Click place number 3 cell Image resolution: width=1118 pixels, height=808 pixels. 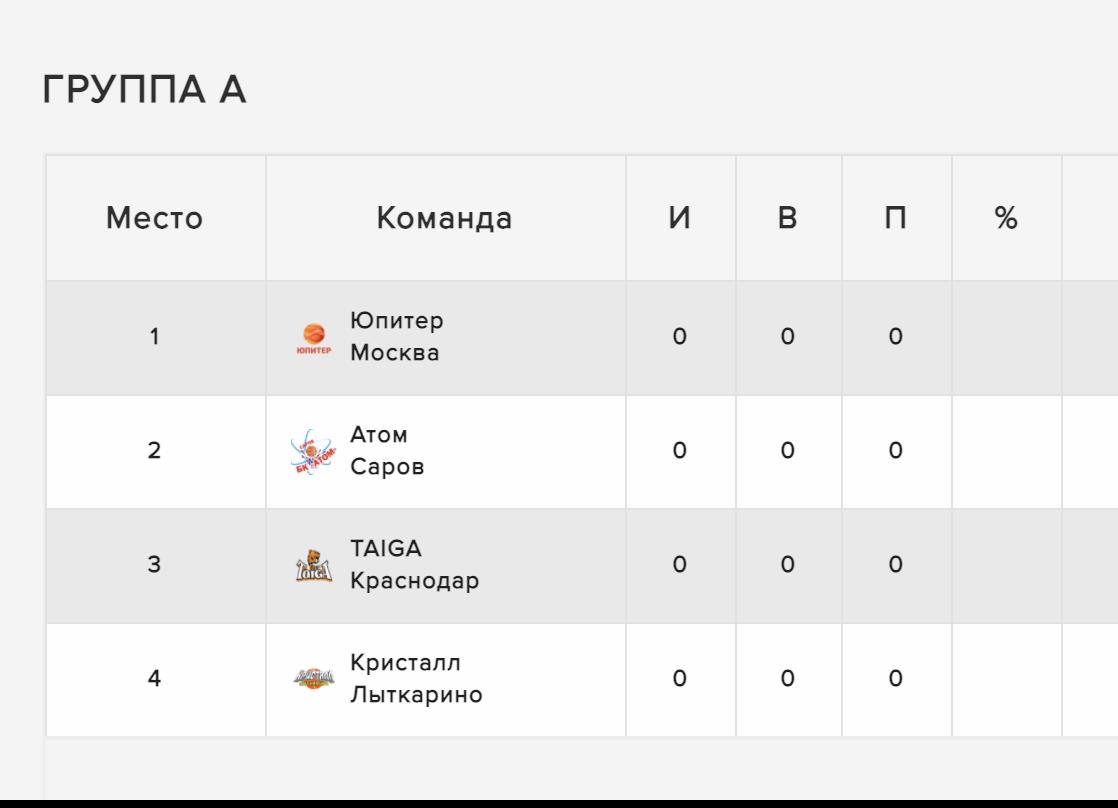pyautogui.click(x=155, y=565)
